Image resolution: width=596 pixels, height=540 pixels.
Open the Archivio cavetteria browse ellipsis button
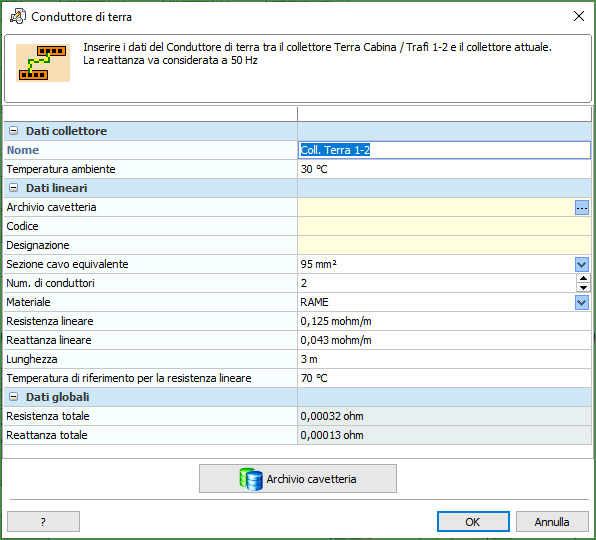pyautogui.click(x=582, y=207)
